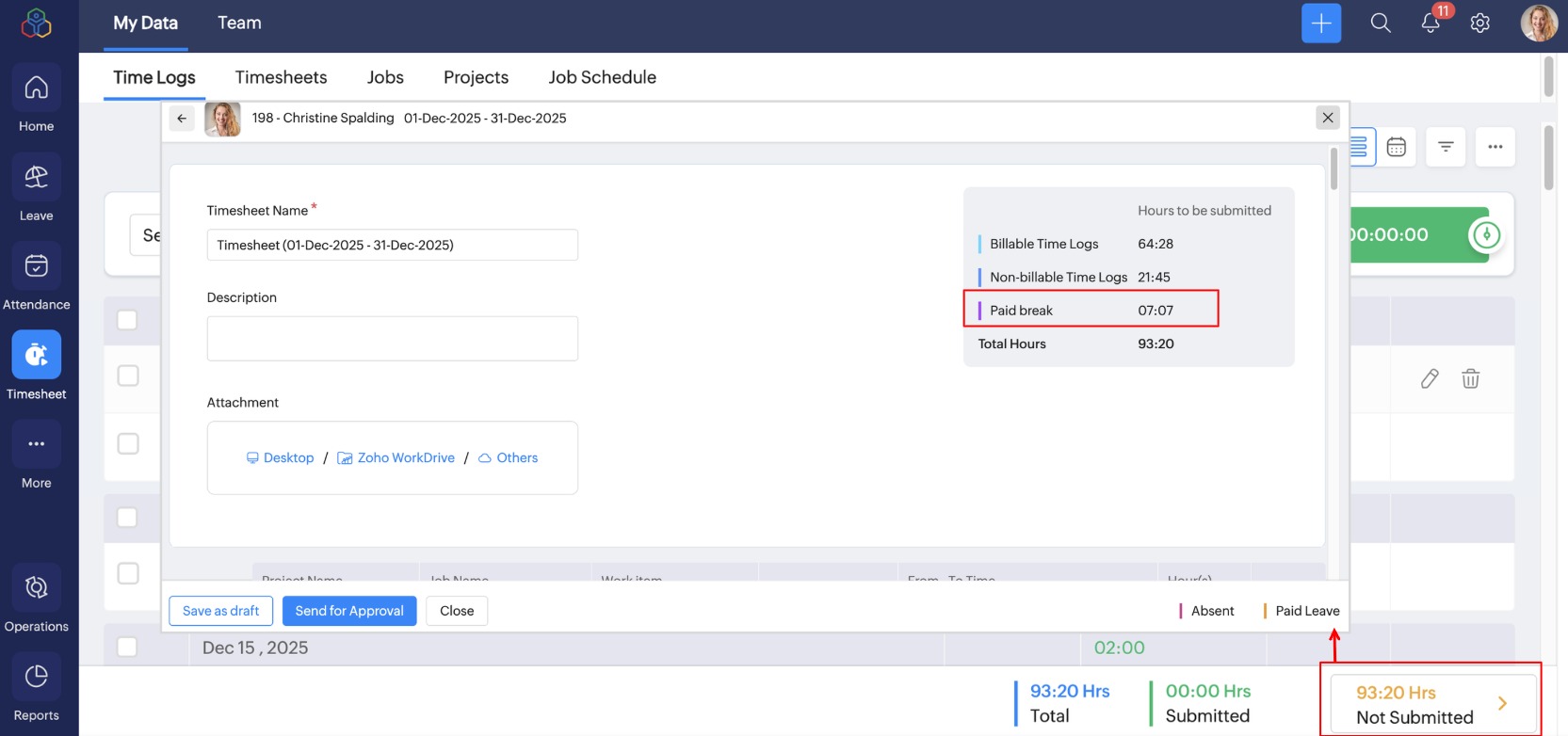The width and height of the screenshot is (1568, 736).
Task: Open the three-dots more options menu
Action: 1495,147
